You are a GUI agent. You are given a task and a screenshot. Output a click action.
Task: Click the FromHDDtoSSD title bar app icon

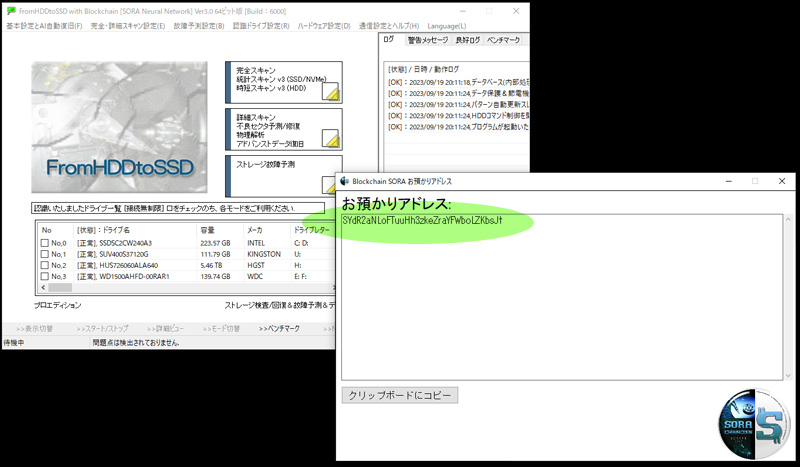point(11,11)
